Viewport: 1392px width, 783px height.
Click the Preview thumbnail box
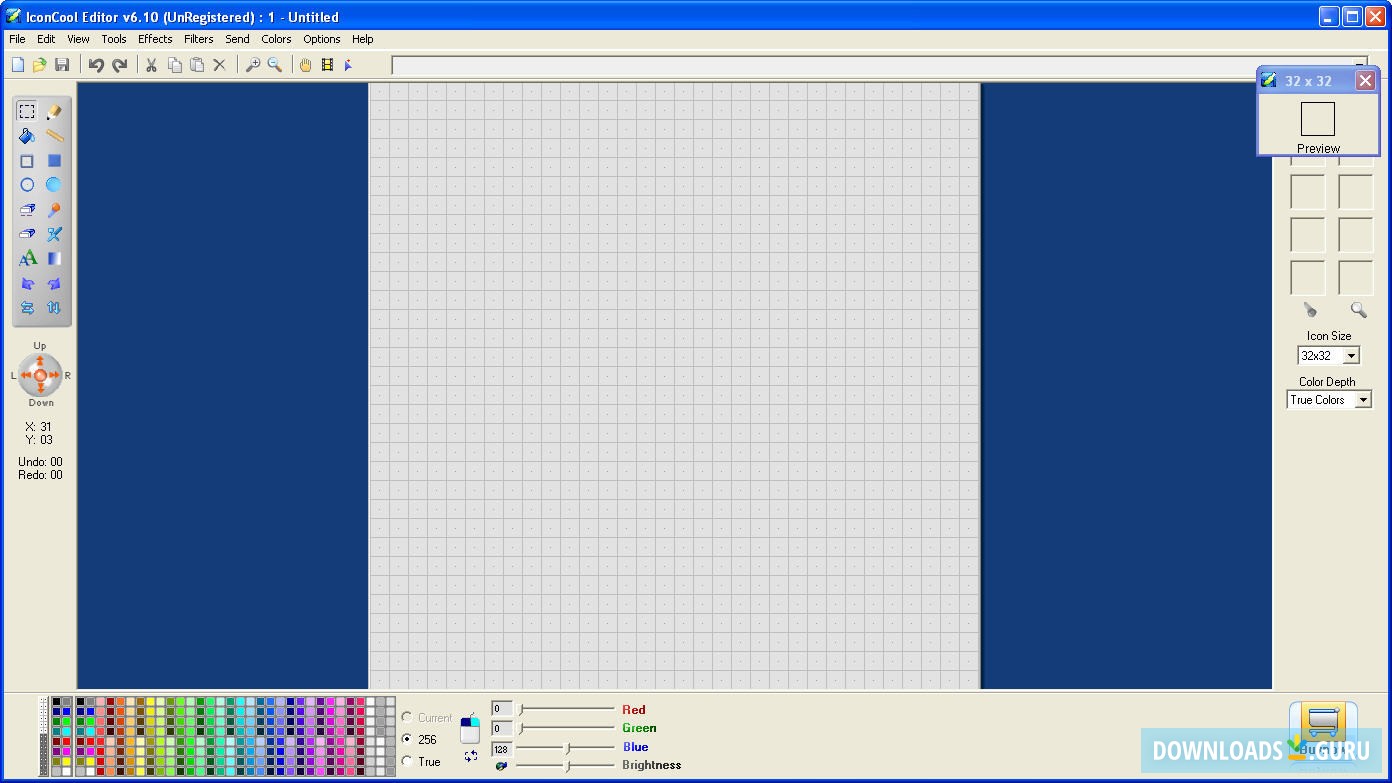1318,119
